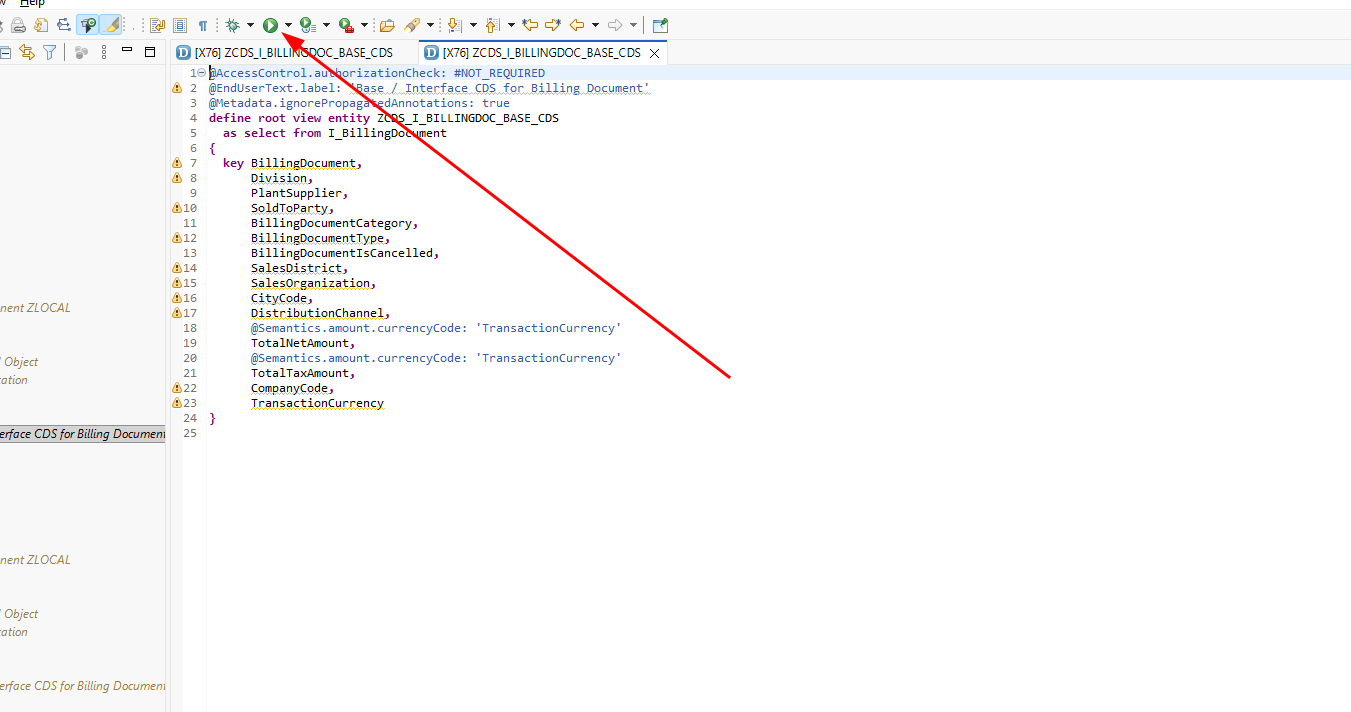Click the Coverage run icon
The image size is (1351, 712).
[x=308, y=25]
